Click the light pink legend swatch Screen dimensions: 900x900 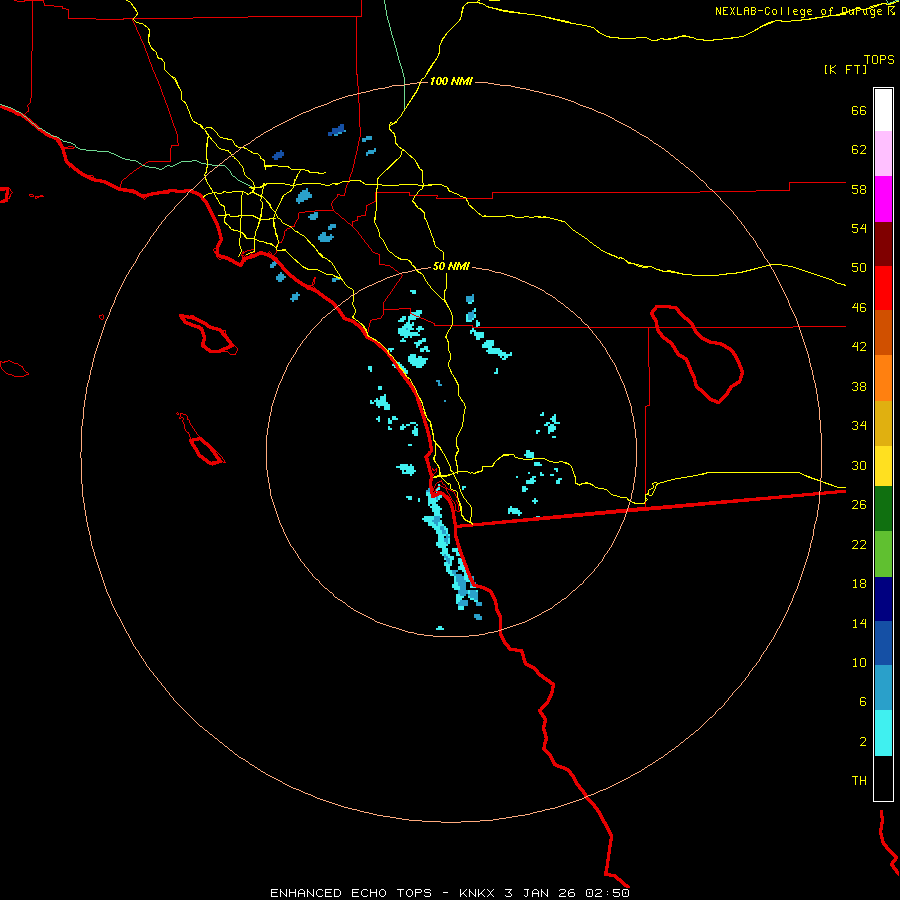point(883,154)
